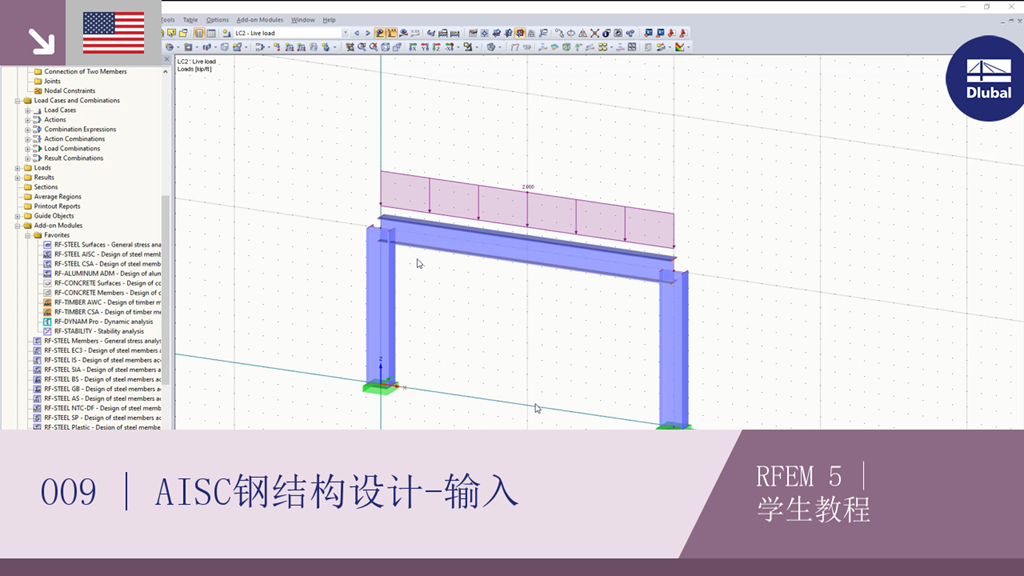This screenshot has width=1024, height=576.
Task: Expand Action Combinations tree node
Action: pos(27,139)
